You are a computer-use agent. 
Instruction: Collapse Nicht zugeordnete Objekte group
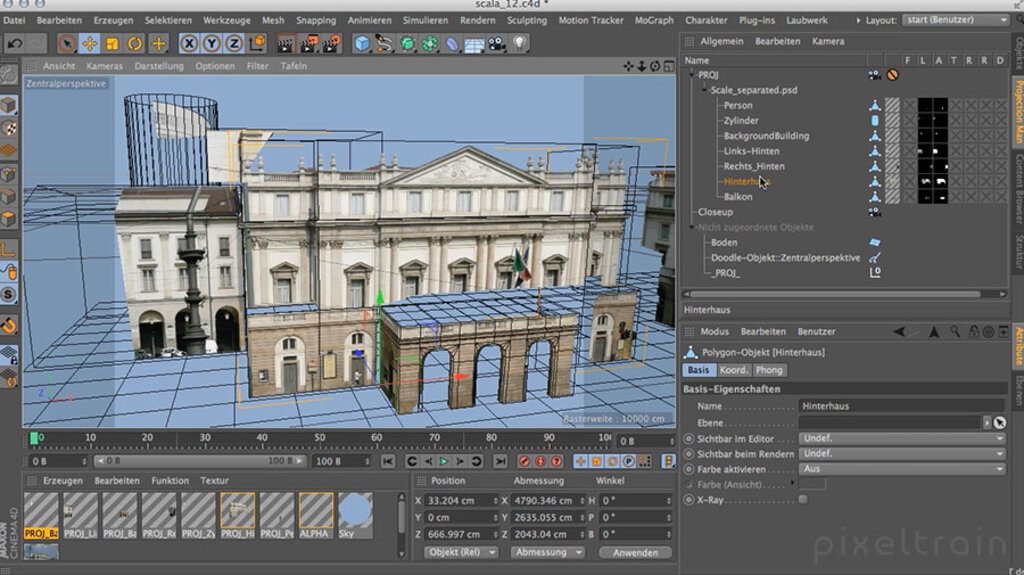(x=692, y=227)
